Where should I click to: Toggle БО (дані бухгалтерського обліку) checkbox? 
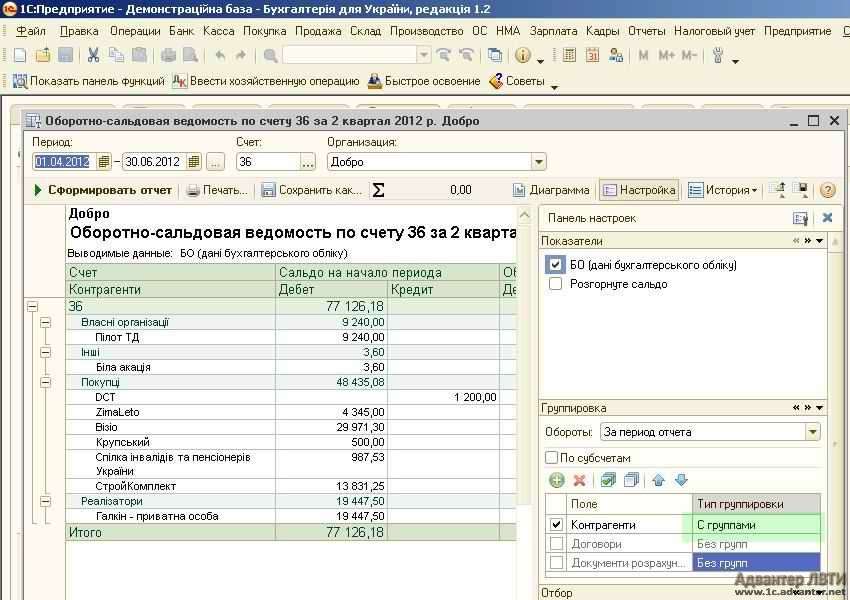(x=555, y=265)
